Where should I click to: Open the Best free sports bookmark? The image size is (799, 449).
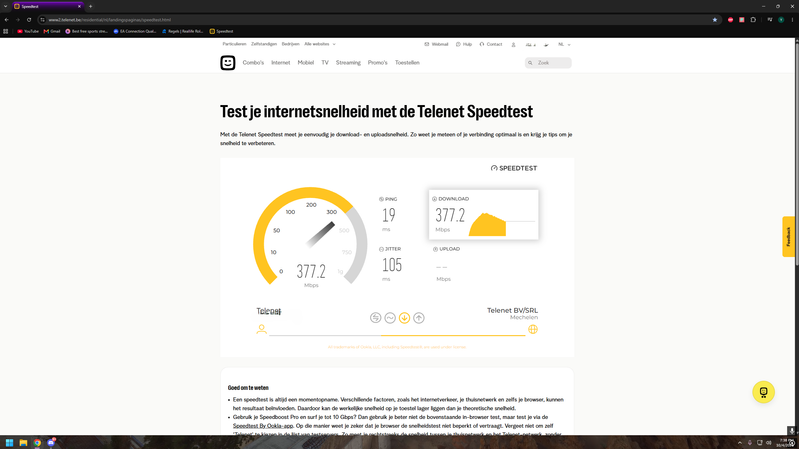86,32
